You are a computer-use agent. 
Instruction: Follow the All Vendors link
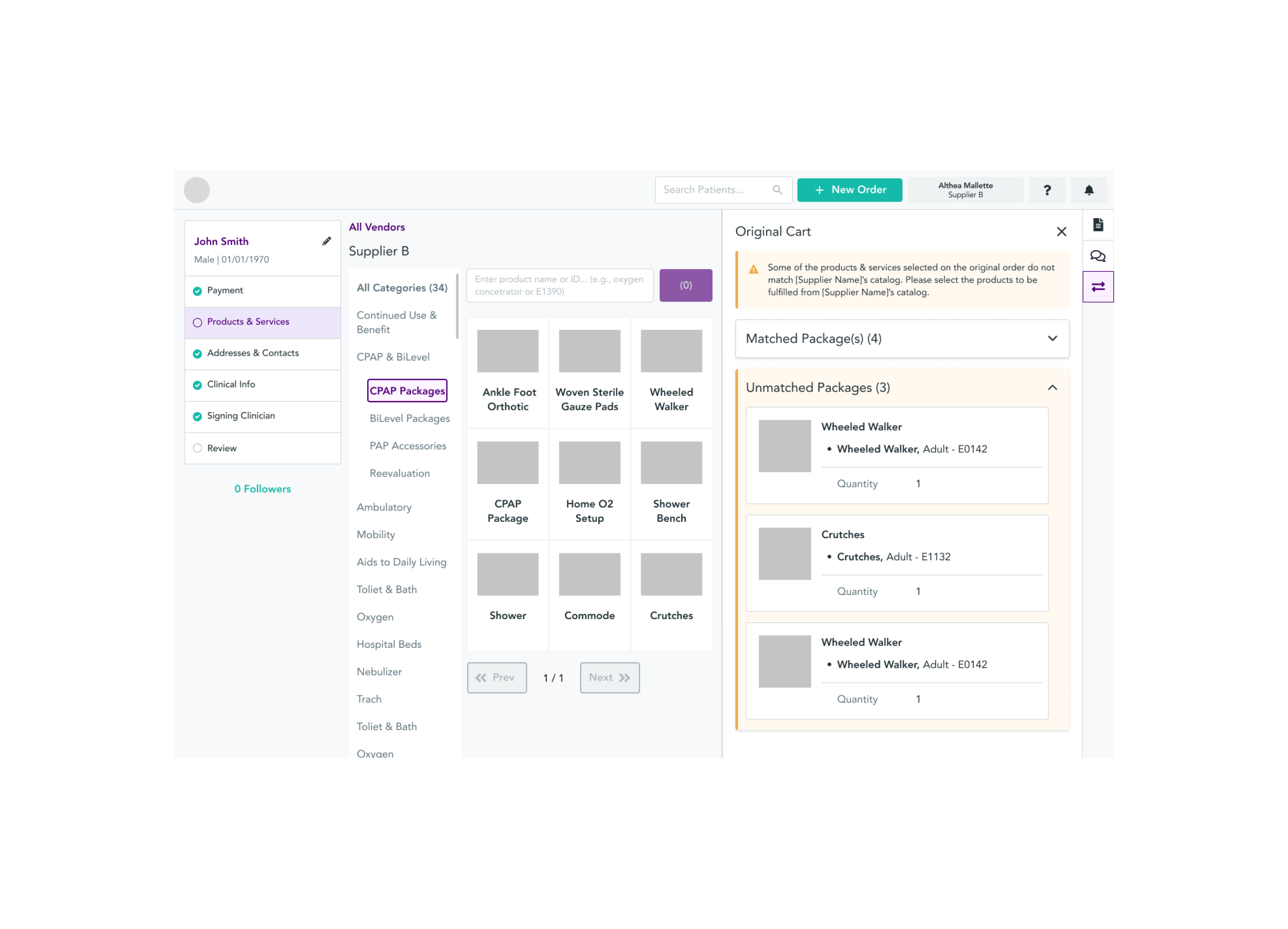[377, 227]
